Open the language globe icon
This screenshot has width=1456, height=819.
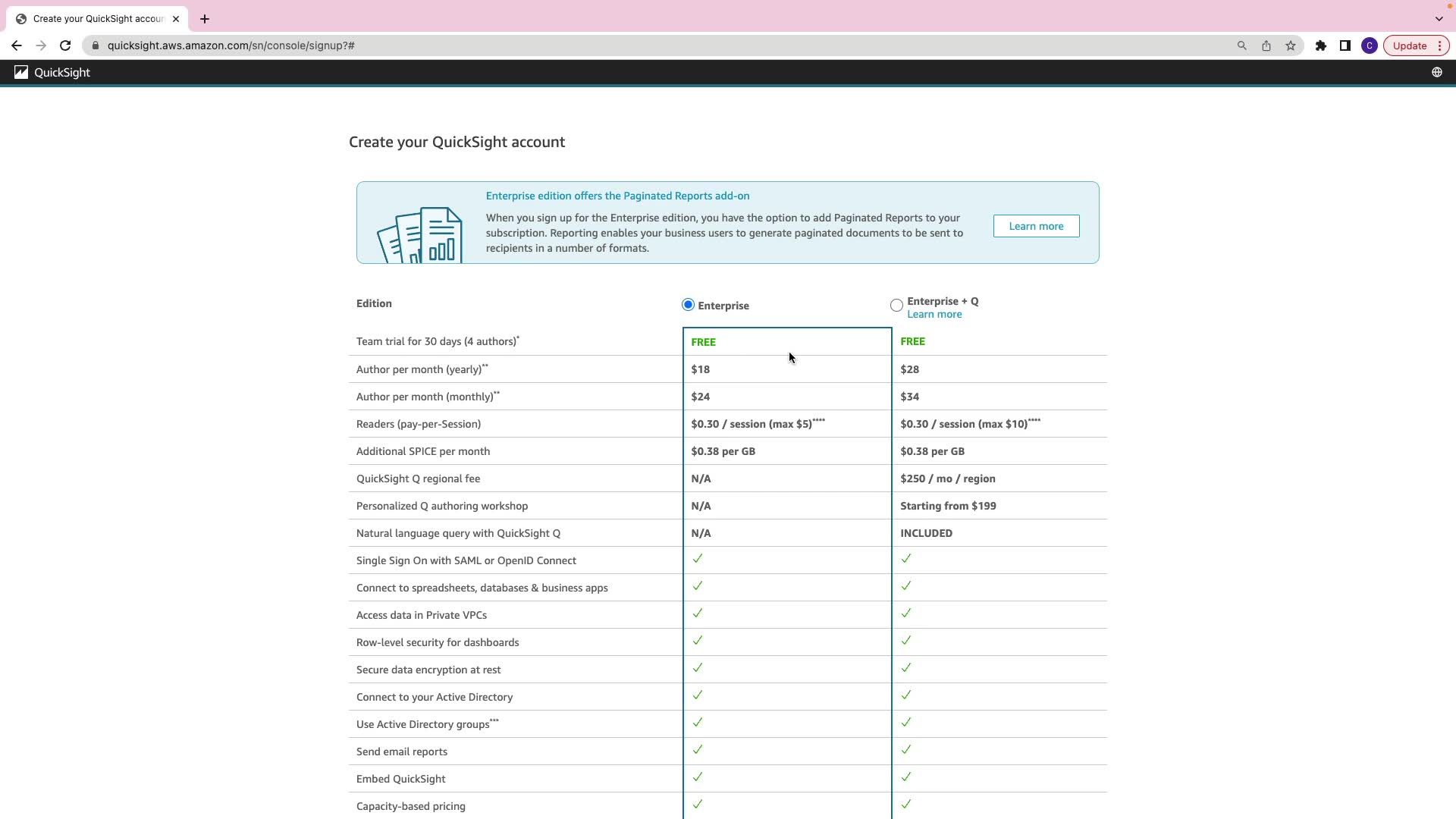click(x=1436, y=73)
